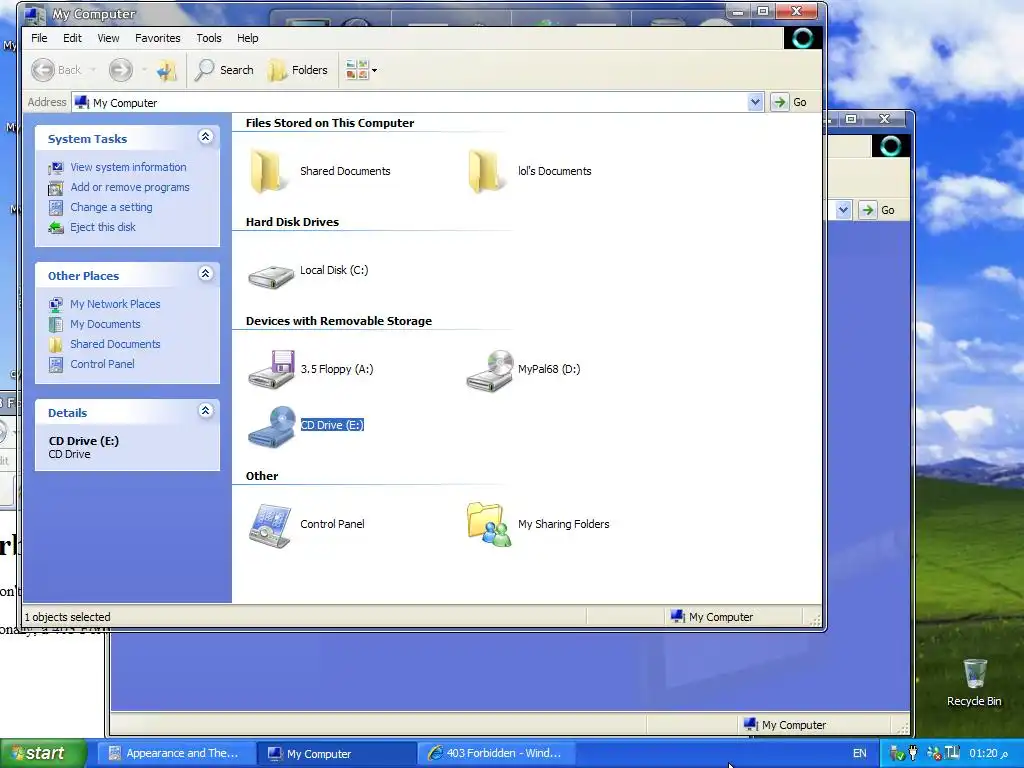The height and width of the screenshot is (768, 1024).
Task: Open the Back history dropdown arrow
Action: (93, 70)
